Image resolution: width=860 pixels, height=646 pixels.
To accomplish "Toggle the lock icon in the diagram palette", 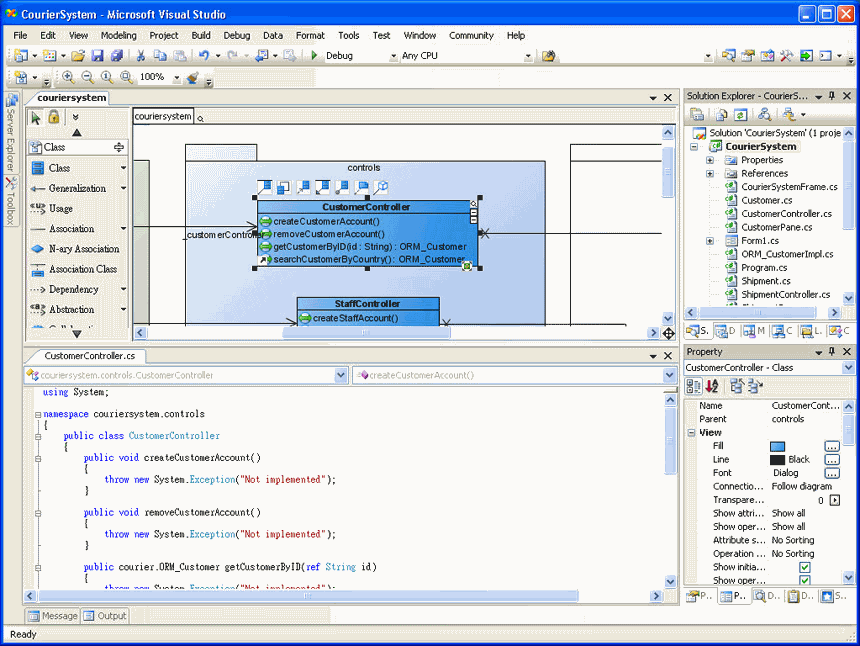I will coord(54,117).
